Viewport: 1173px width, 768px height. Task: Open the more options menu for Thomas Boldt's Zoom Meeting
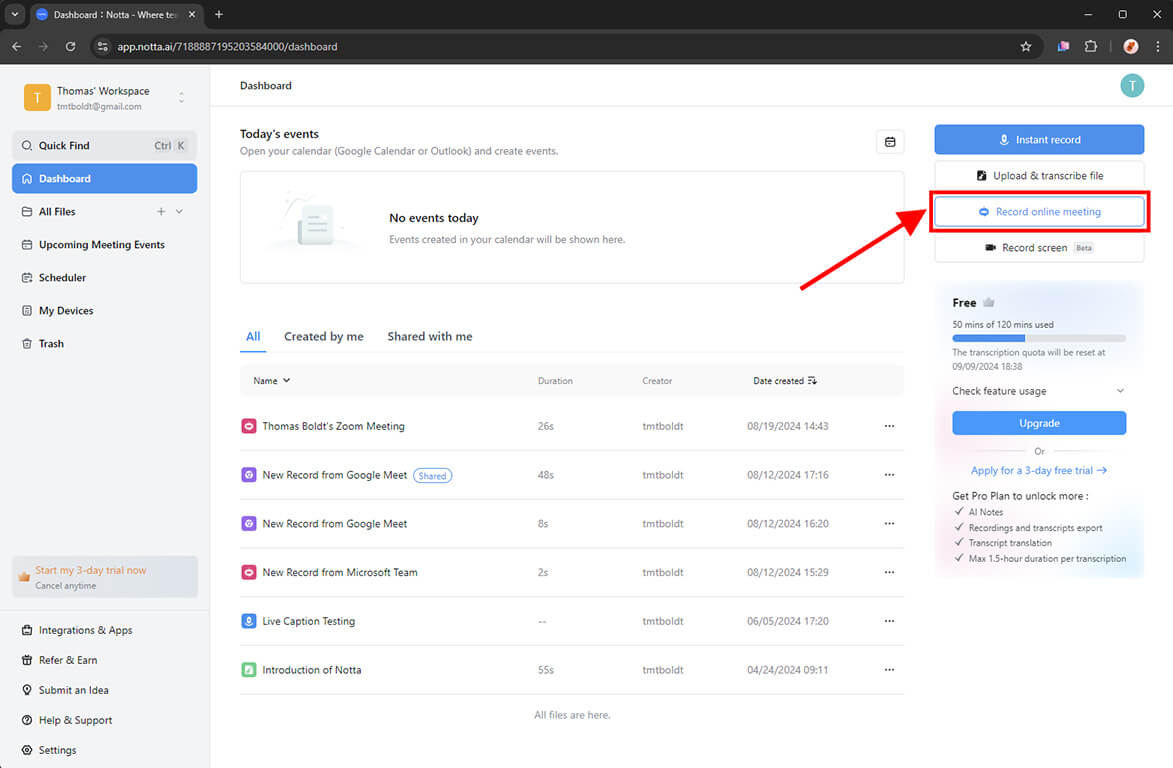[x=889, y=426]
